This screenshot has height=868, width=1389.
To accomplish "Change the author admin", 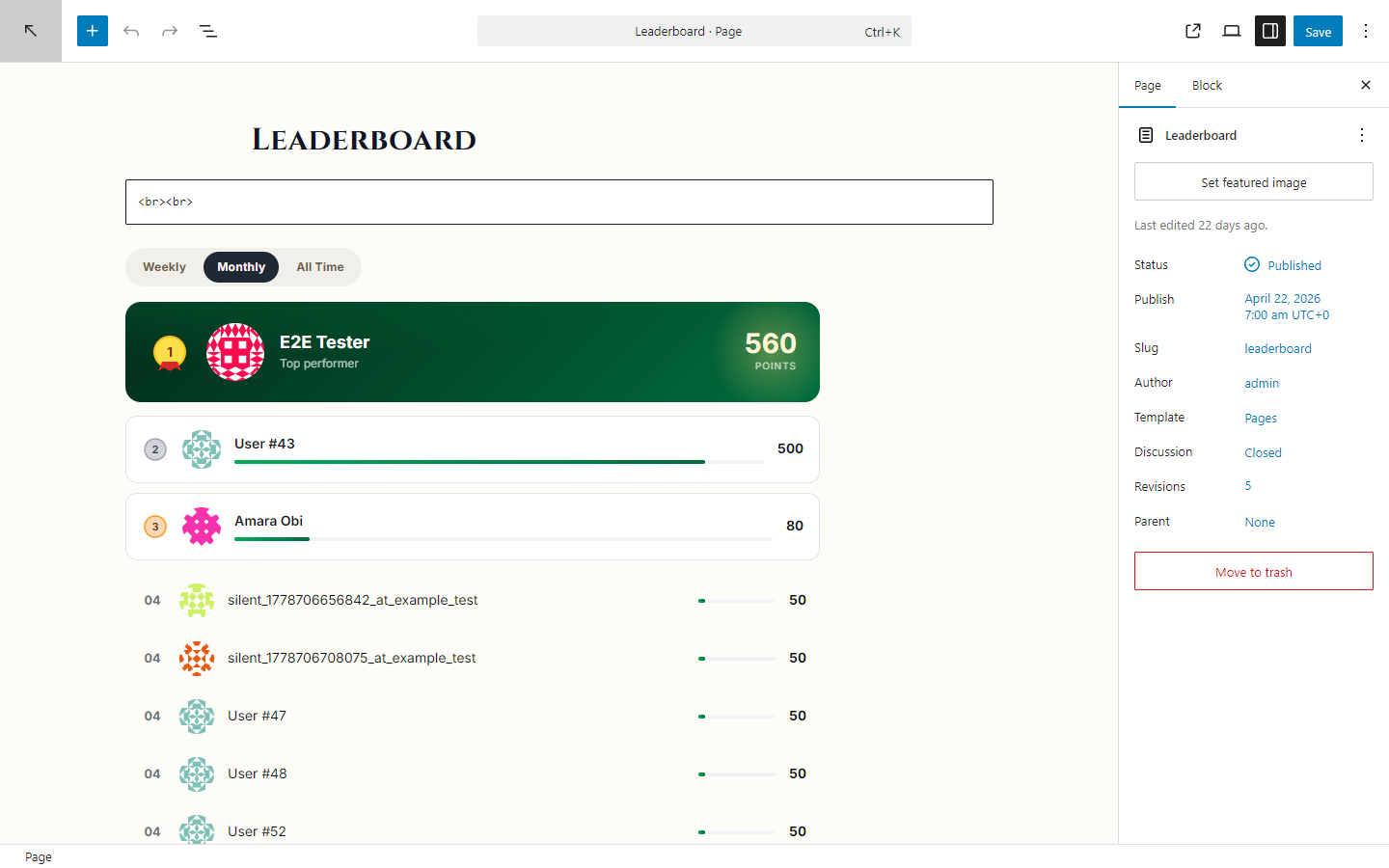I will click(1262, 383).
